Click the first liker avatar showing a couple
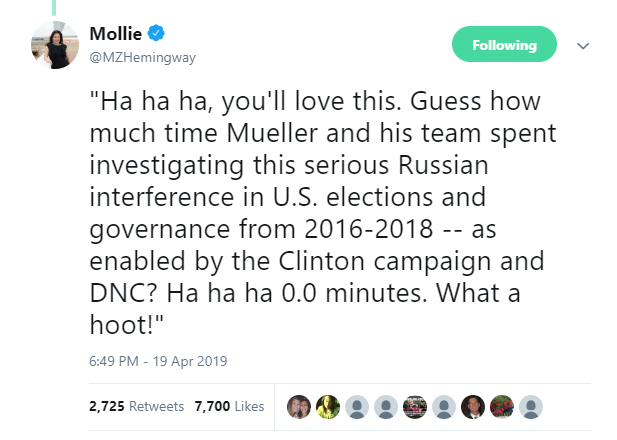This screenshot has width=617, height=440. click(299, 407)
